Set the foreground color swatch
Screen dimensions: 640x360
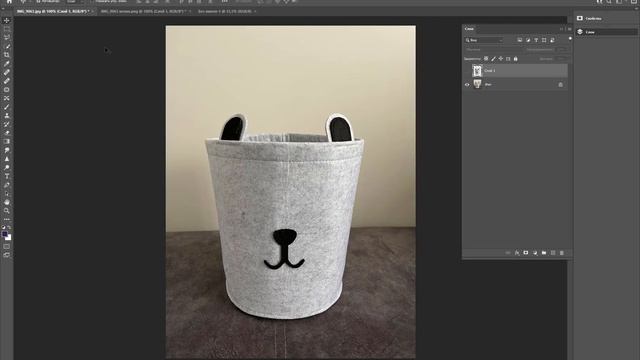tap(4, 234)
